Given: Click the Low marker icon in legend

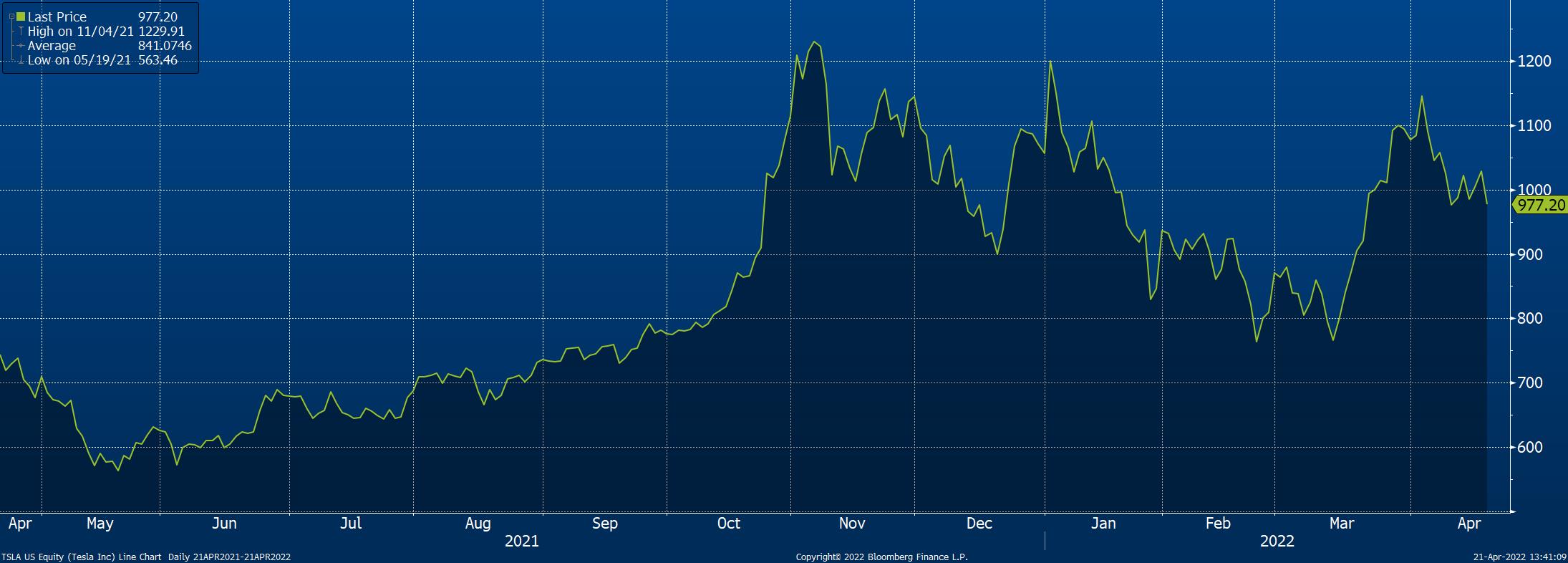Looking at the screenshot, I should 21,60.
